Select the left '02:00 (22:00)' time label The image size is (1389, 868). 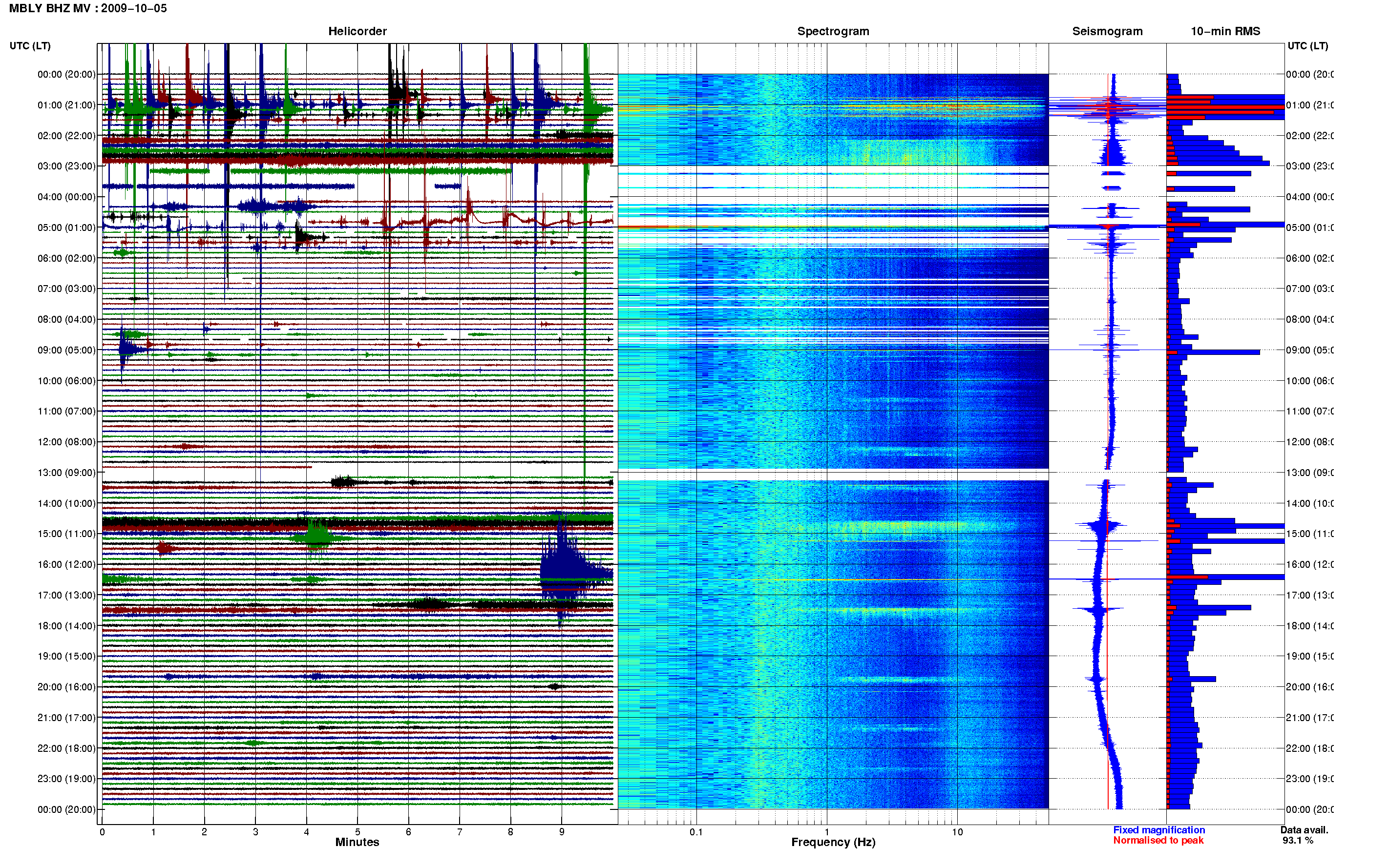point(66,136)
